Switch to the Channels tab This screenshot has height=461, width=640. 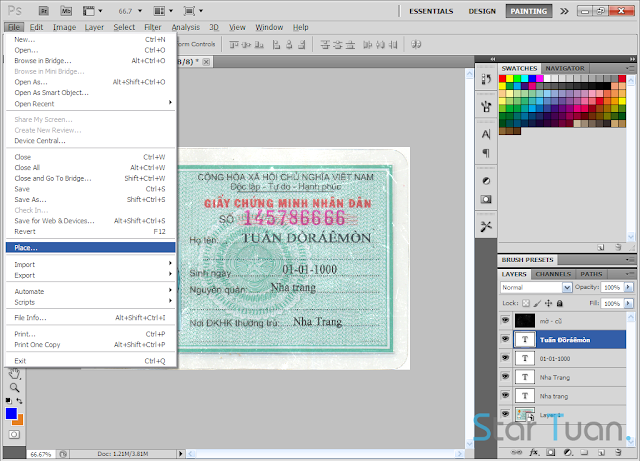pyautogui.click(x=553, y=274)
